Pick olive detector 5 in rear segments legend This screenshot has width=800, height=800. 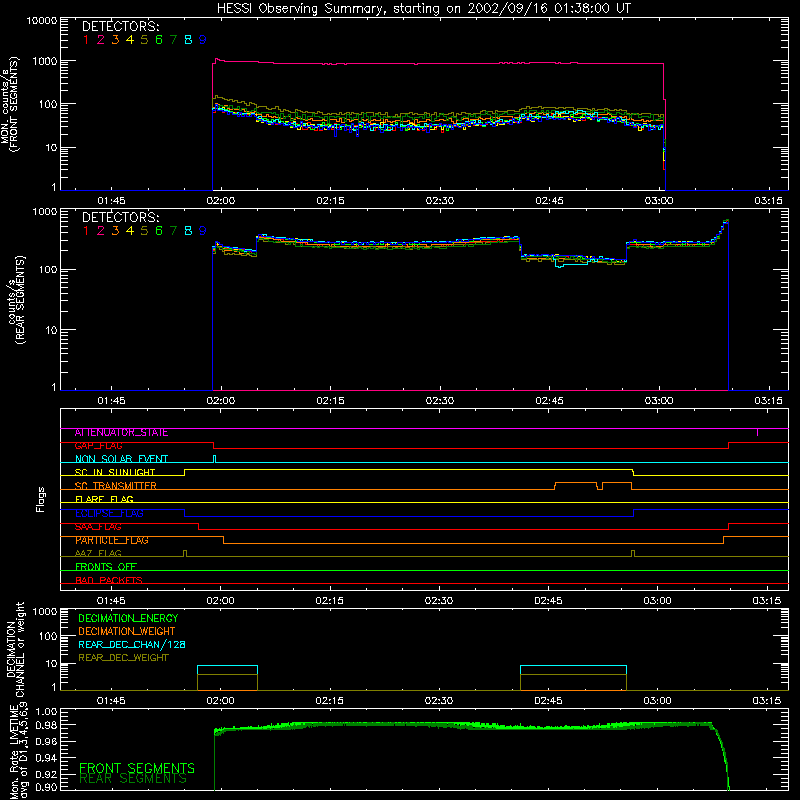tap(144, 231)
